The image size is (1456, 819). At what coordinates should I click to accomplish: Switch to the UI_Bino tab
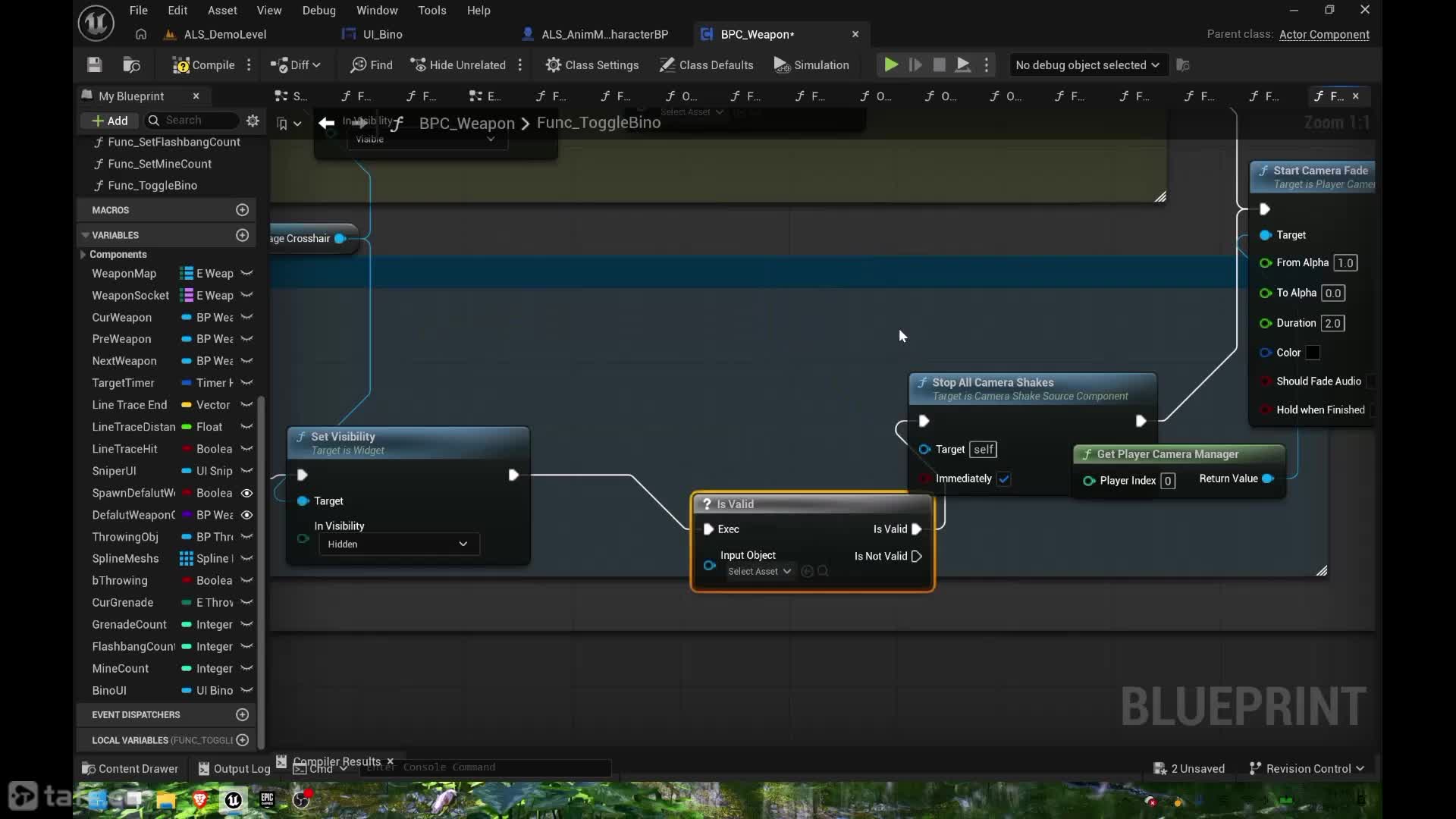383,34
